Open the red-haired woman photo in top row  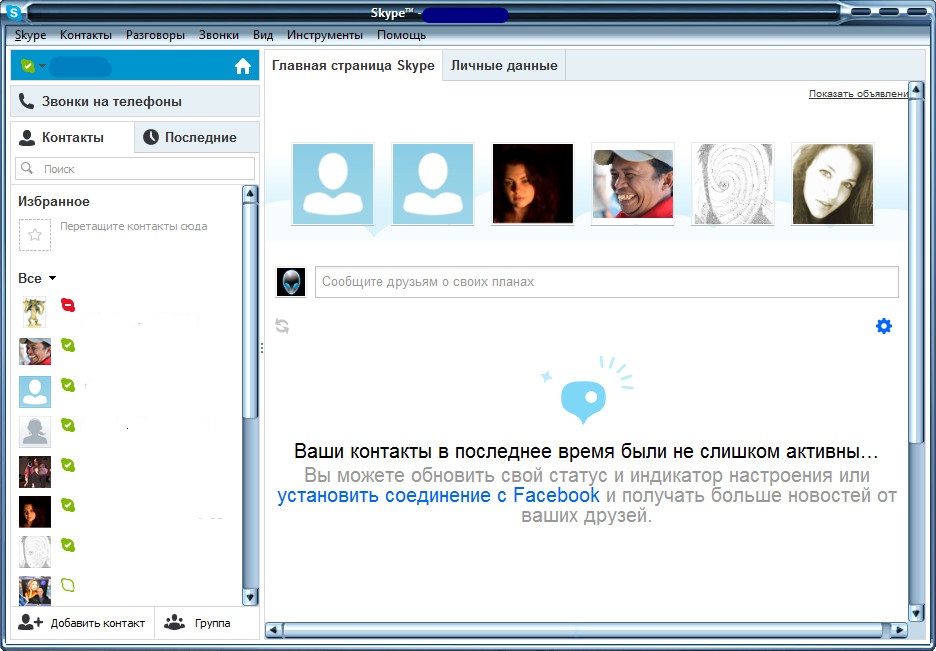tap(532, 184)
